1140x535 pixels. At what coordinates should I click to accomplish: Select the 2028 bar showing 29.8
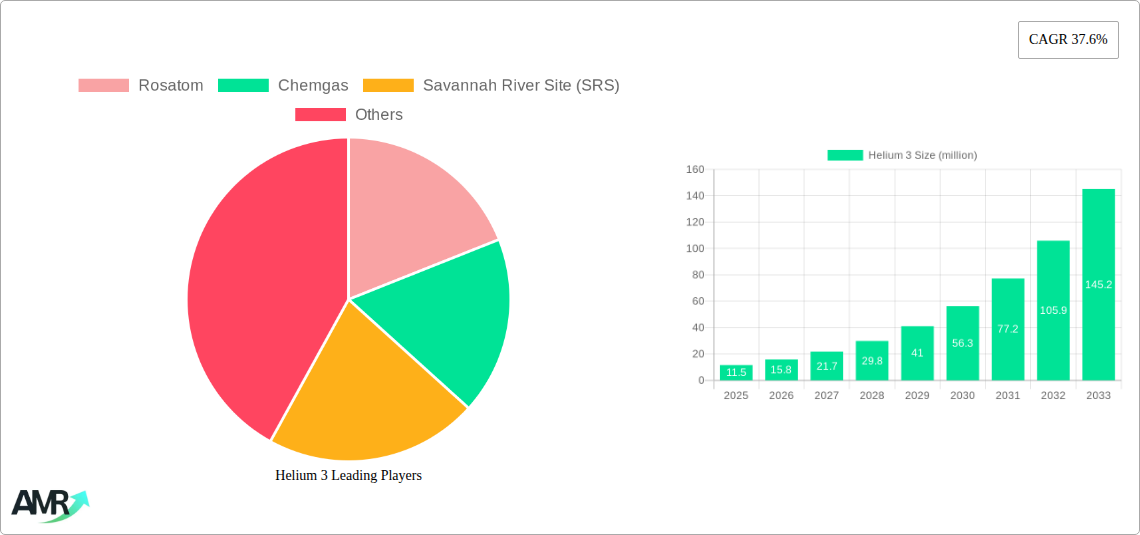[x=871, y=361]
